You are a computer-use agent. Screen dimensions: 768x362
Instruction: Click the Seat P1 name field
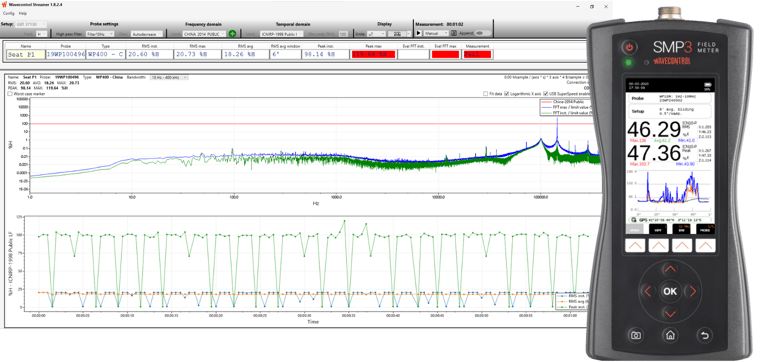pyautogui.click(x=25, y=55)
